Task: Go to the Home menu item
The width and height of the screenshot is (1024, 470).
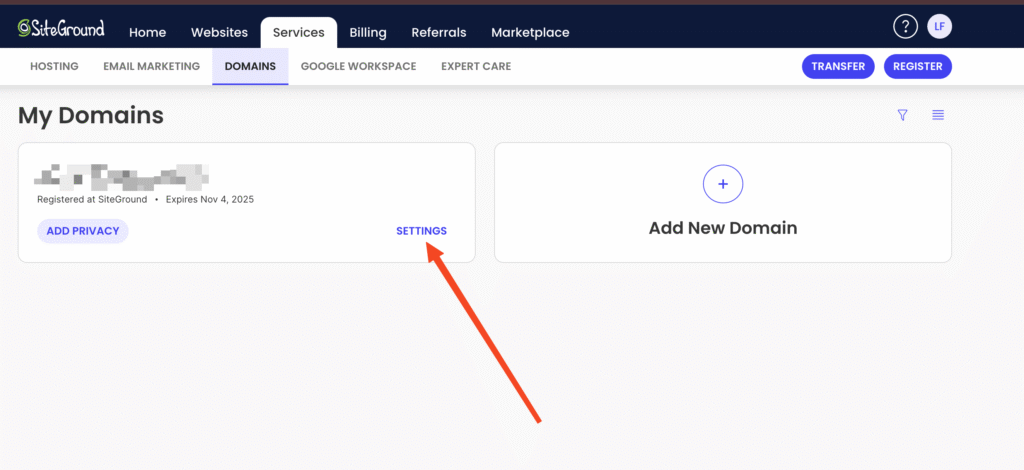Action: 147,32
